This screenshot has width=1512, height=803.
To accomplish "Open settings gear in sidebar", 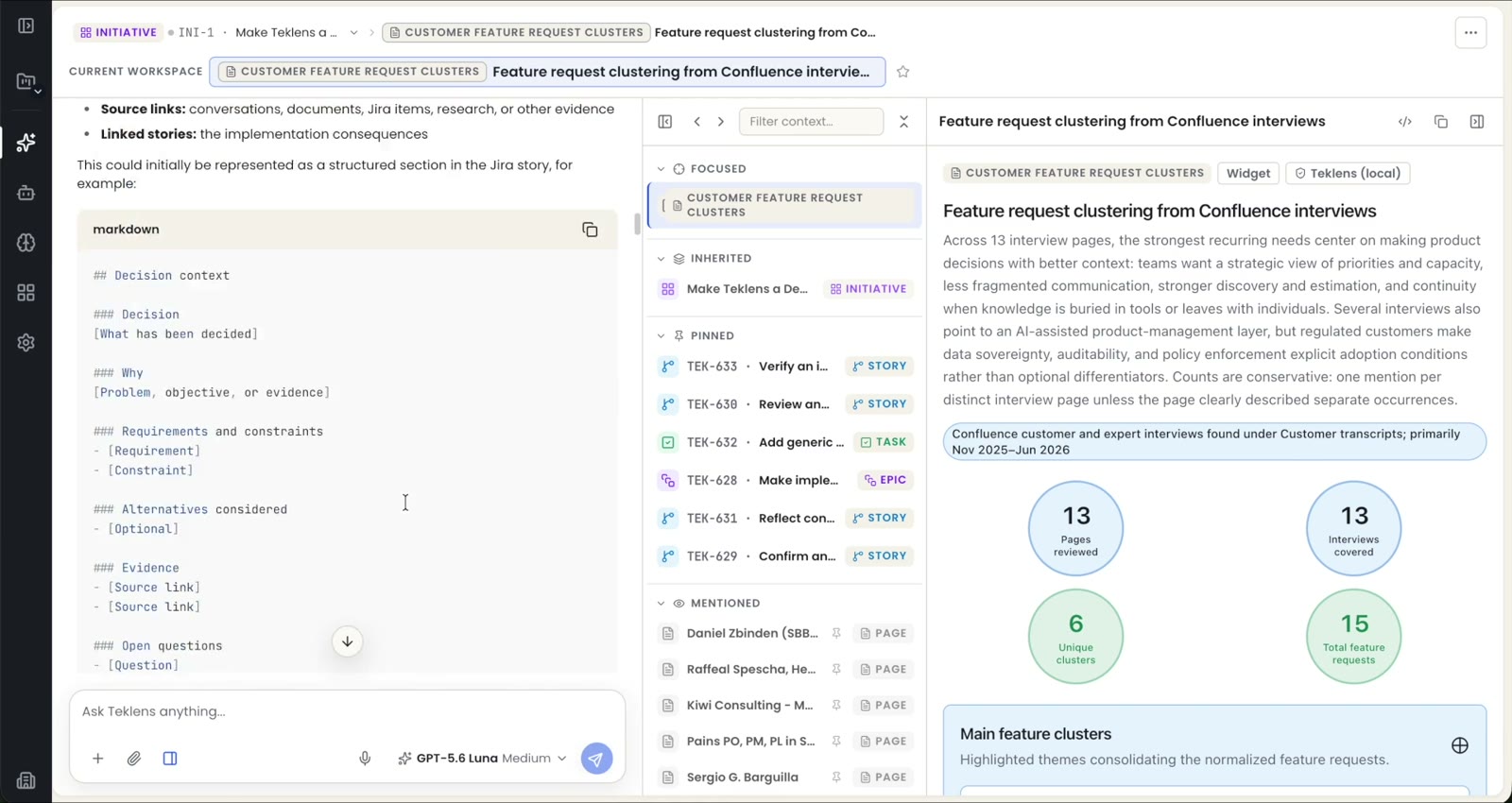I will [26, 343].
